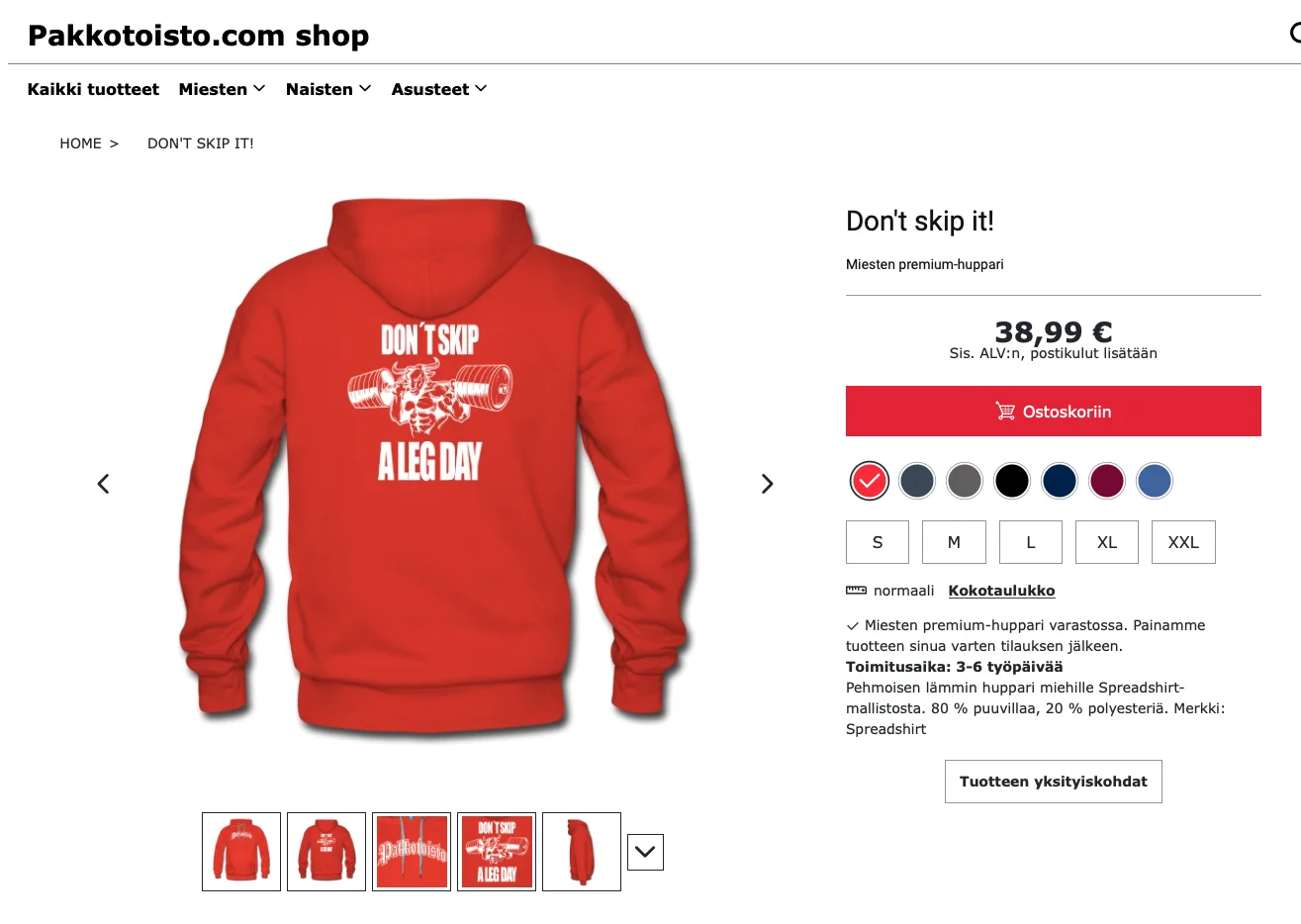Open Tuotteen yksityiskohdat details button
Image resolution: width=1301 pixels, height=924 pixels.
[x=1054, y=782]
